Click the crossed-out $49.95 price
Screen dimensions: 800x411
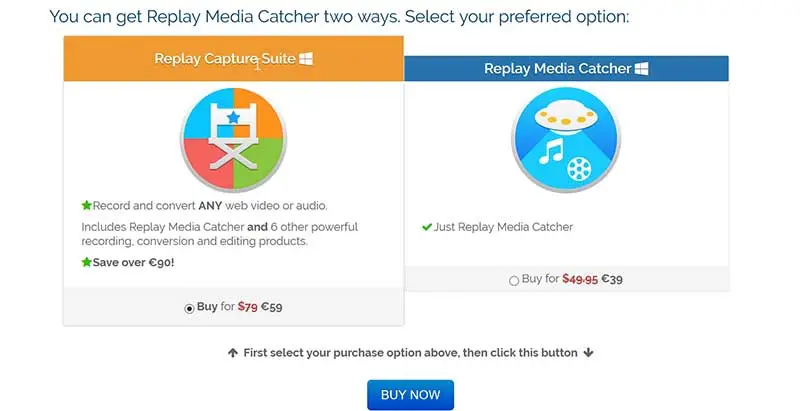click(x=578, y=280)
